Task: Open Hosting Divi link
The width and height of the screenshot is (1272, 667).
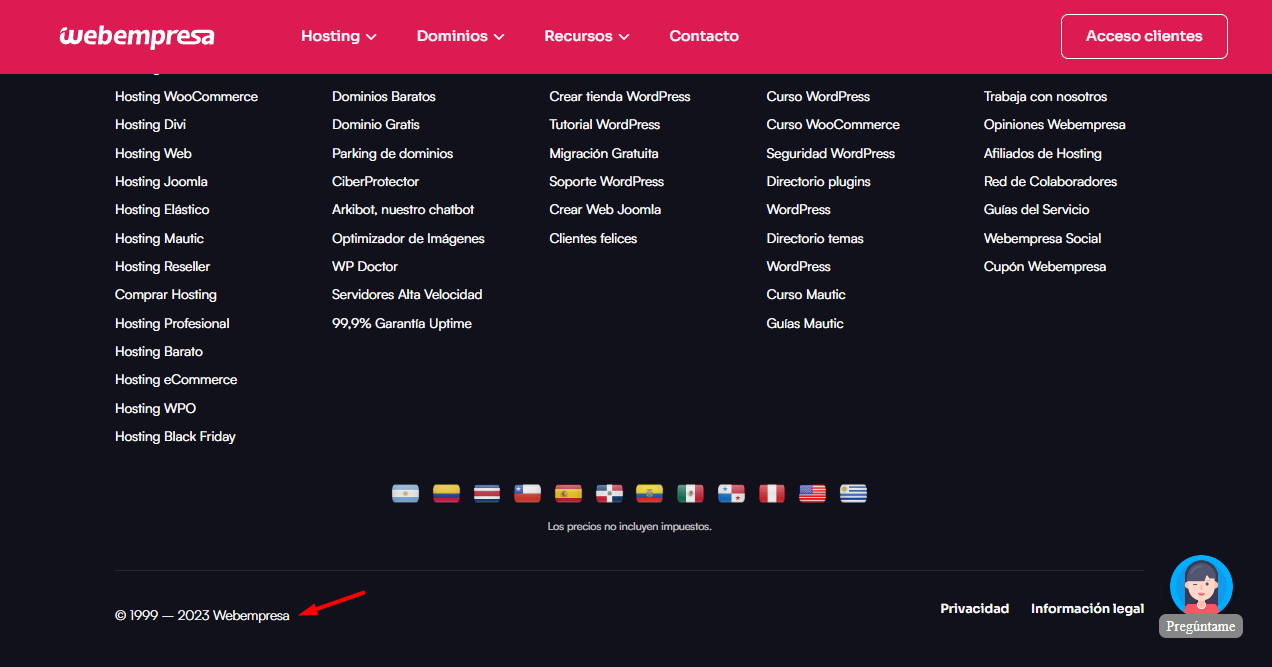Action: [150, 125]
